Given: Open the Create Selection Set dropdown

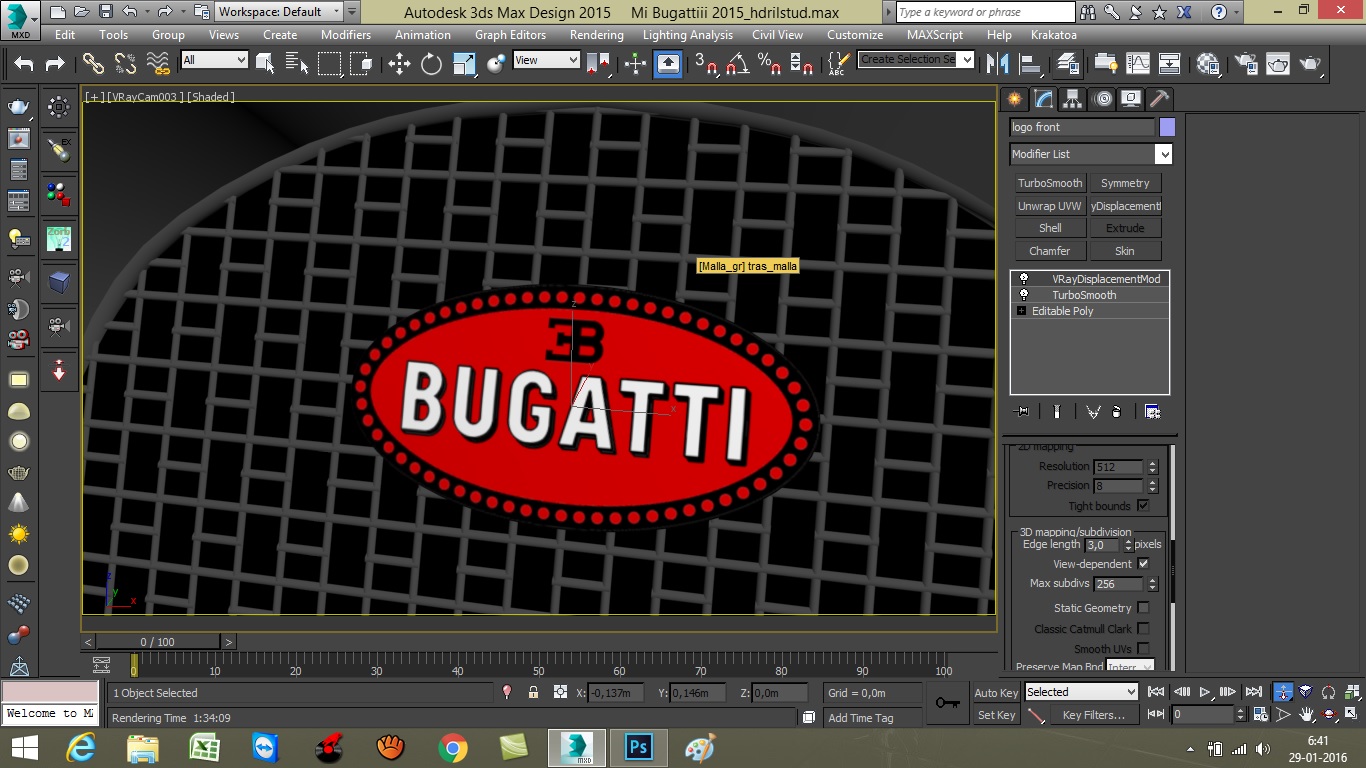Looking at the screenshot, I should tap(915, 60).
